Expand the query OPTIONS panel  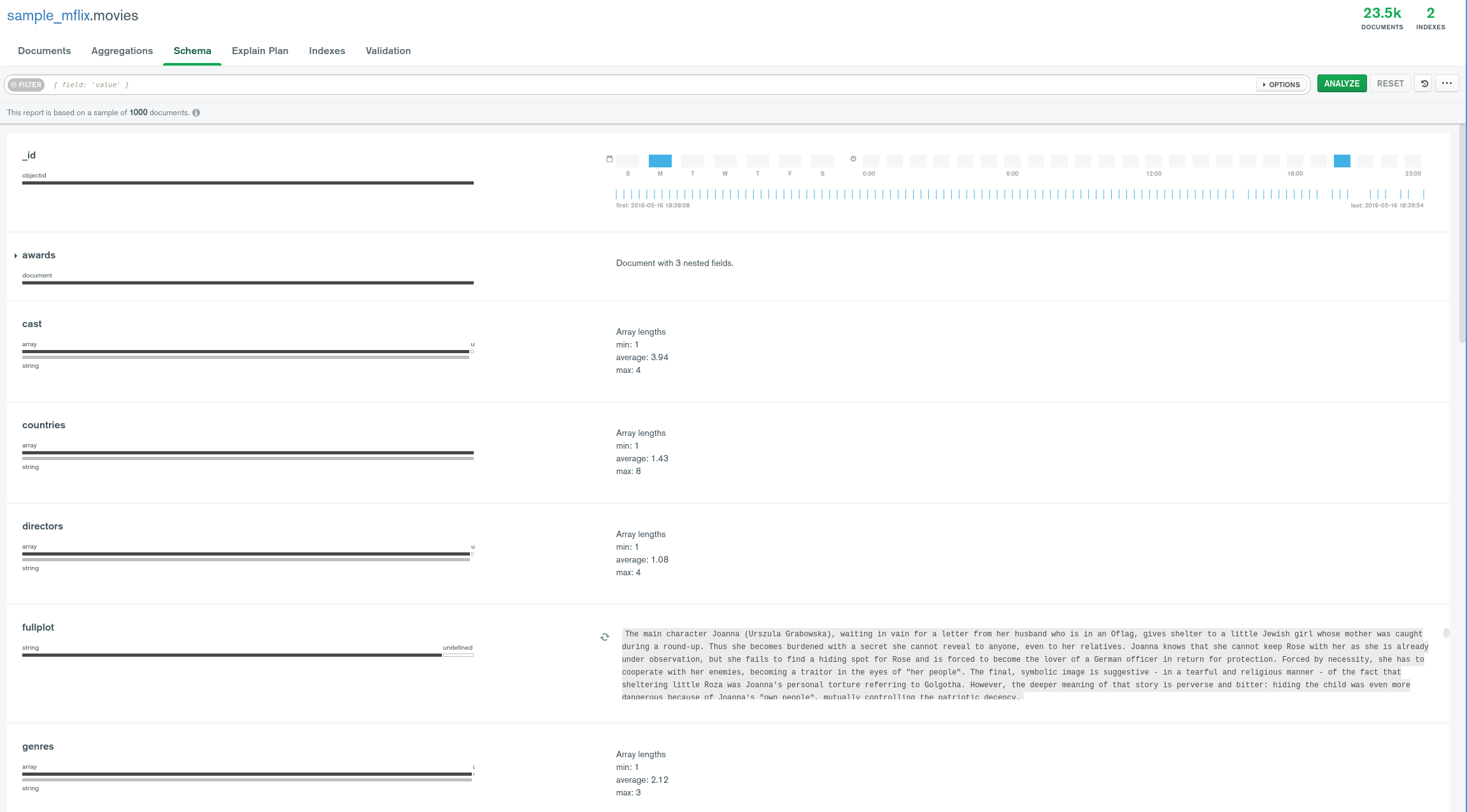click(1281, 85)
